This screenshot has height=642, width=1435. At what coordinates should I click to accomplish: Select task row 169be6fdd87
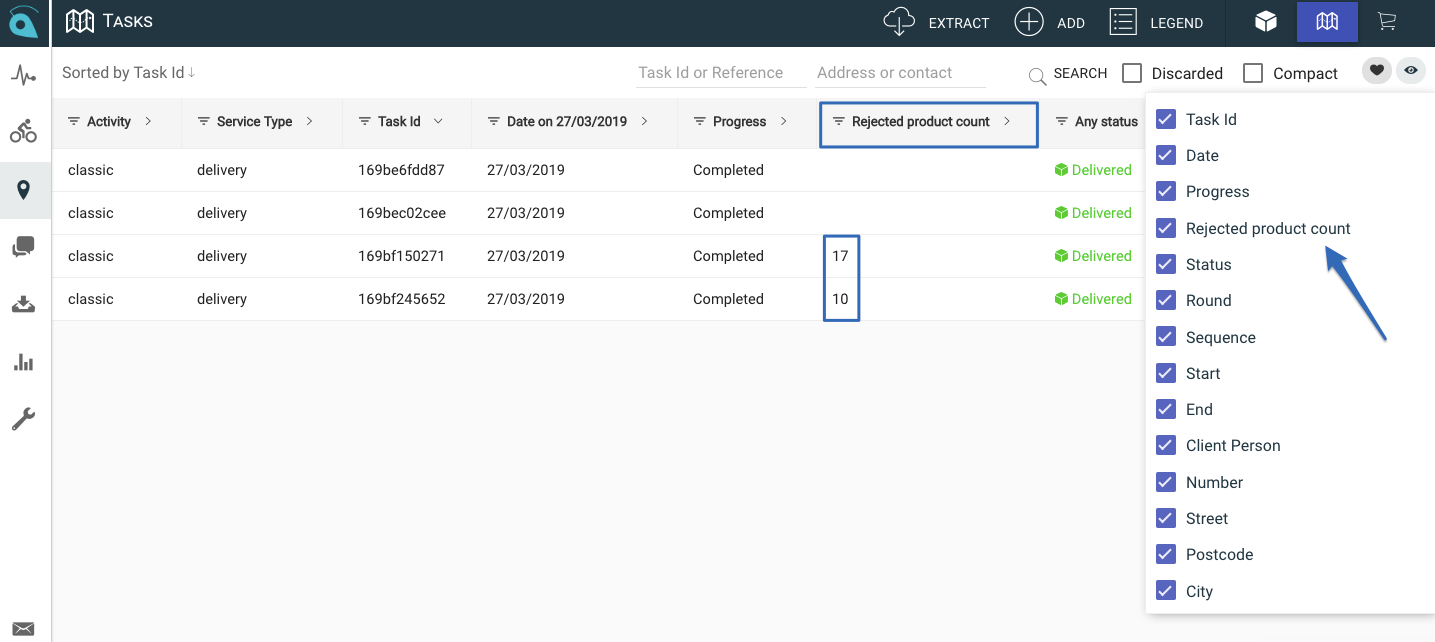point(598,170)
